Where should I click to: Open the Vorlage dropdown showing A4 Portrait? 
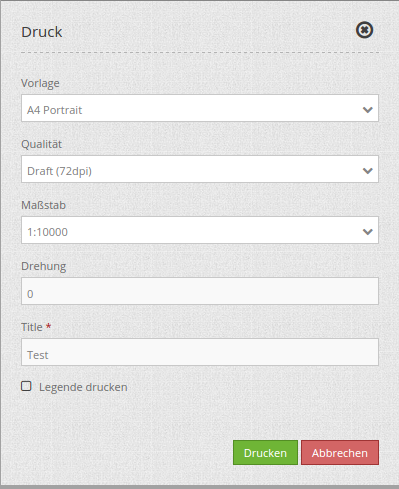click(x=200, y=108)
